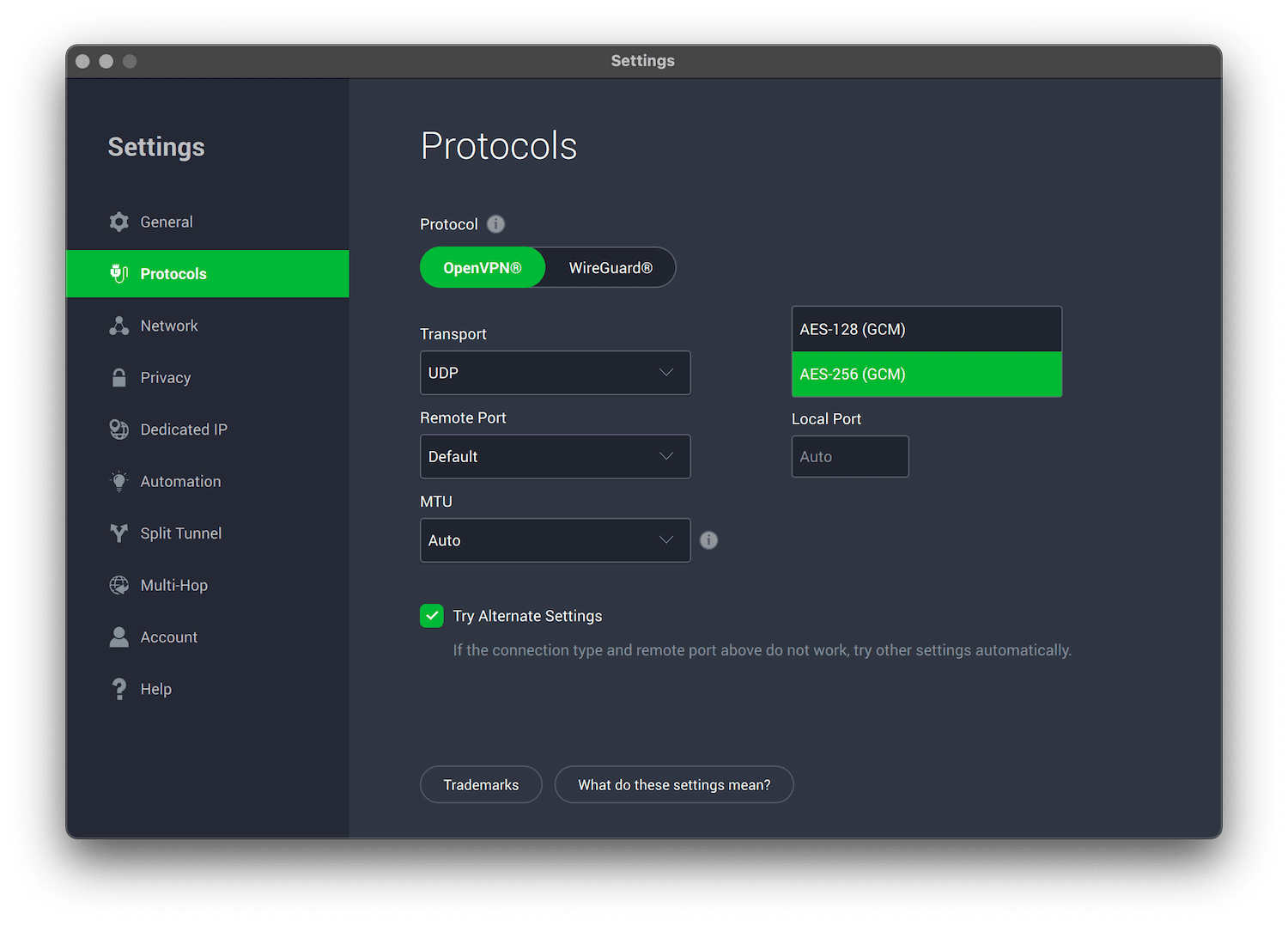This screenshot has height=926, width=1288.
Task: Open the Transport UDP dropdown
Action: 555,373
